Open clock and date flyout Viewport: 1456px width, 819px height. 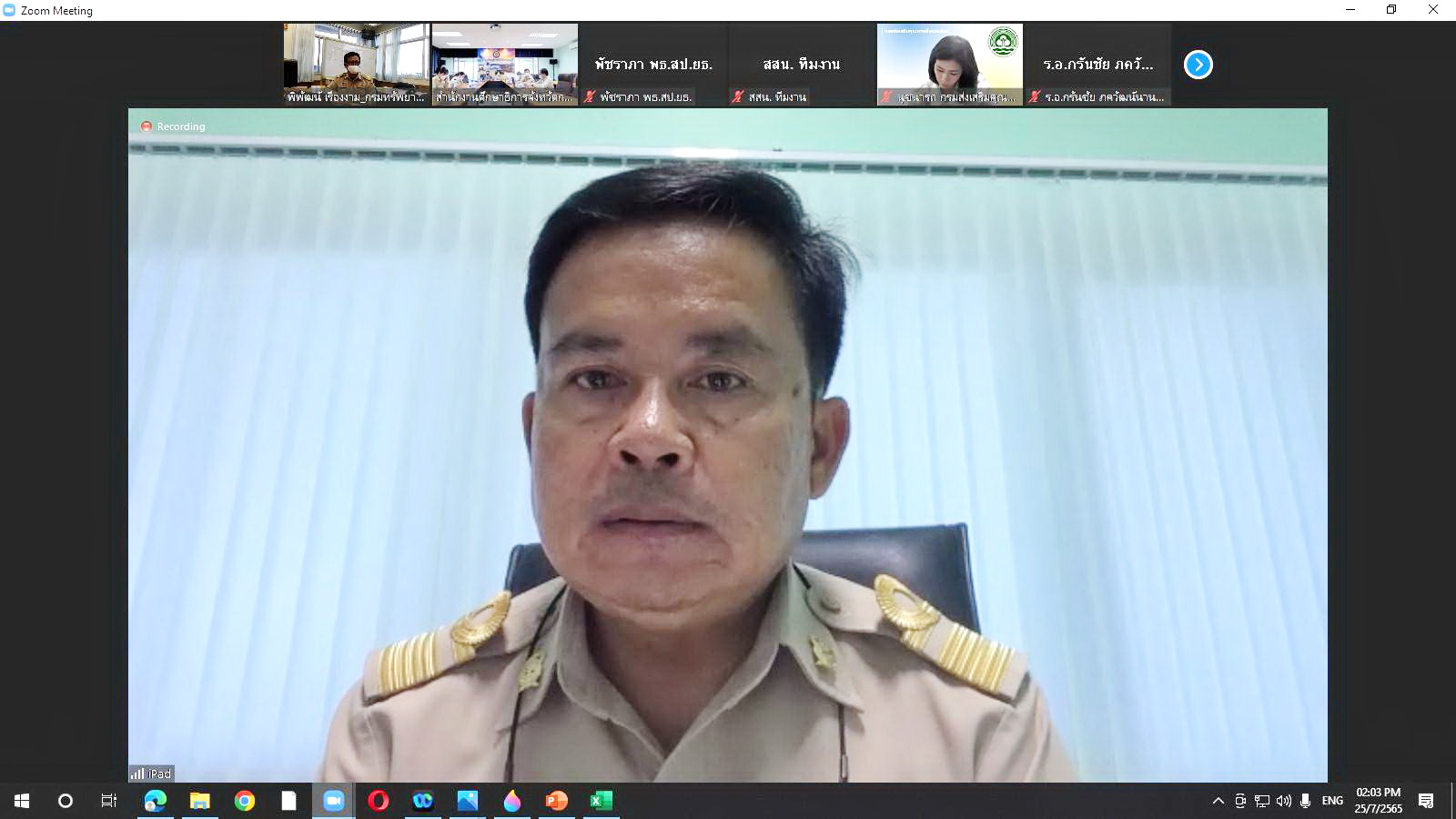click(1378, 801)
